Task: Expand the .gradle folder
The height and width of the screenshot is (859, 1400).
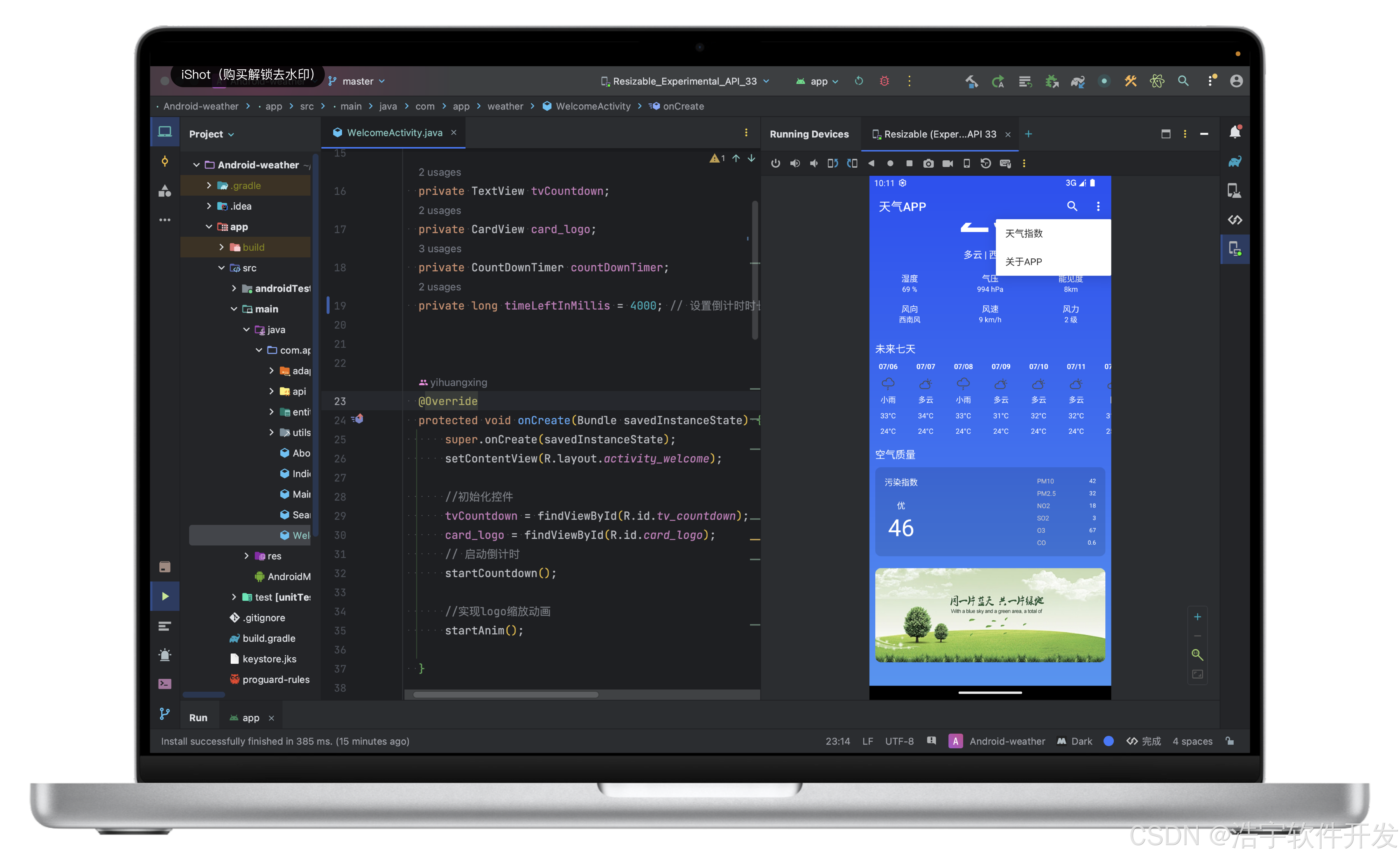Action: (208, 186)
